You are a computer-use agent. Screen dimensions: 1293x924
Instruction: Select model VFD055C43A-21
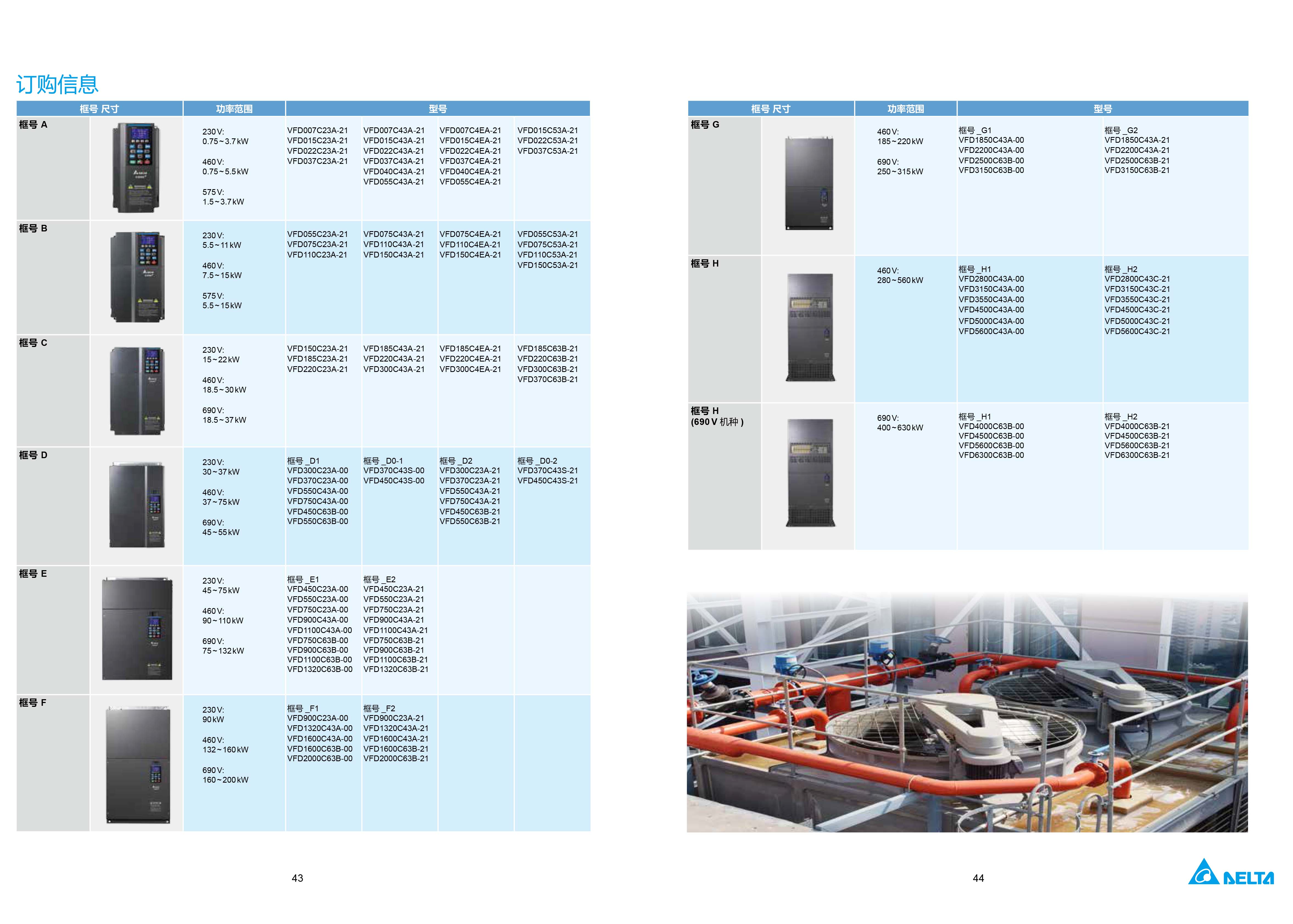pos(394,182)
